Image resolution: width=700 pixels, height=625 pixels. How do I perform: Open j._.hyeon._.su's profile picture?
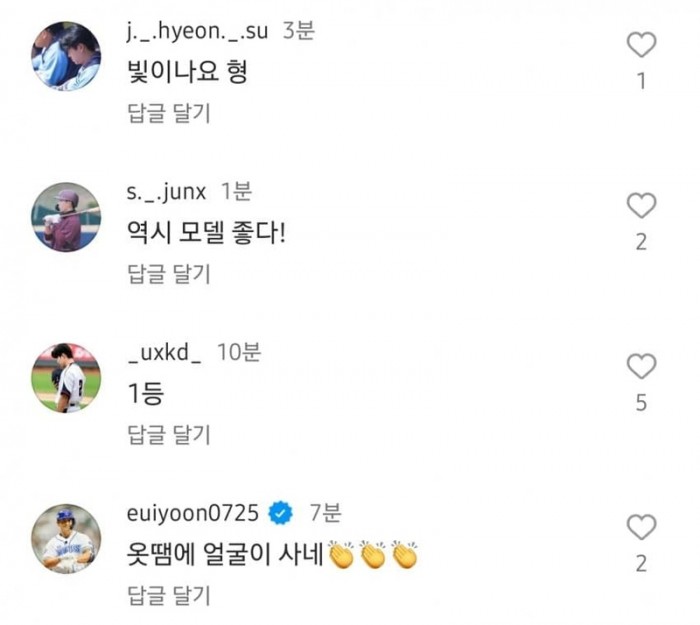click(x=66, y=56)
